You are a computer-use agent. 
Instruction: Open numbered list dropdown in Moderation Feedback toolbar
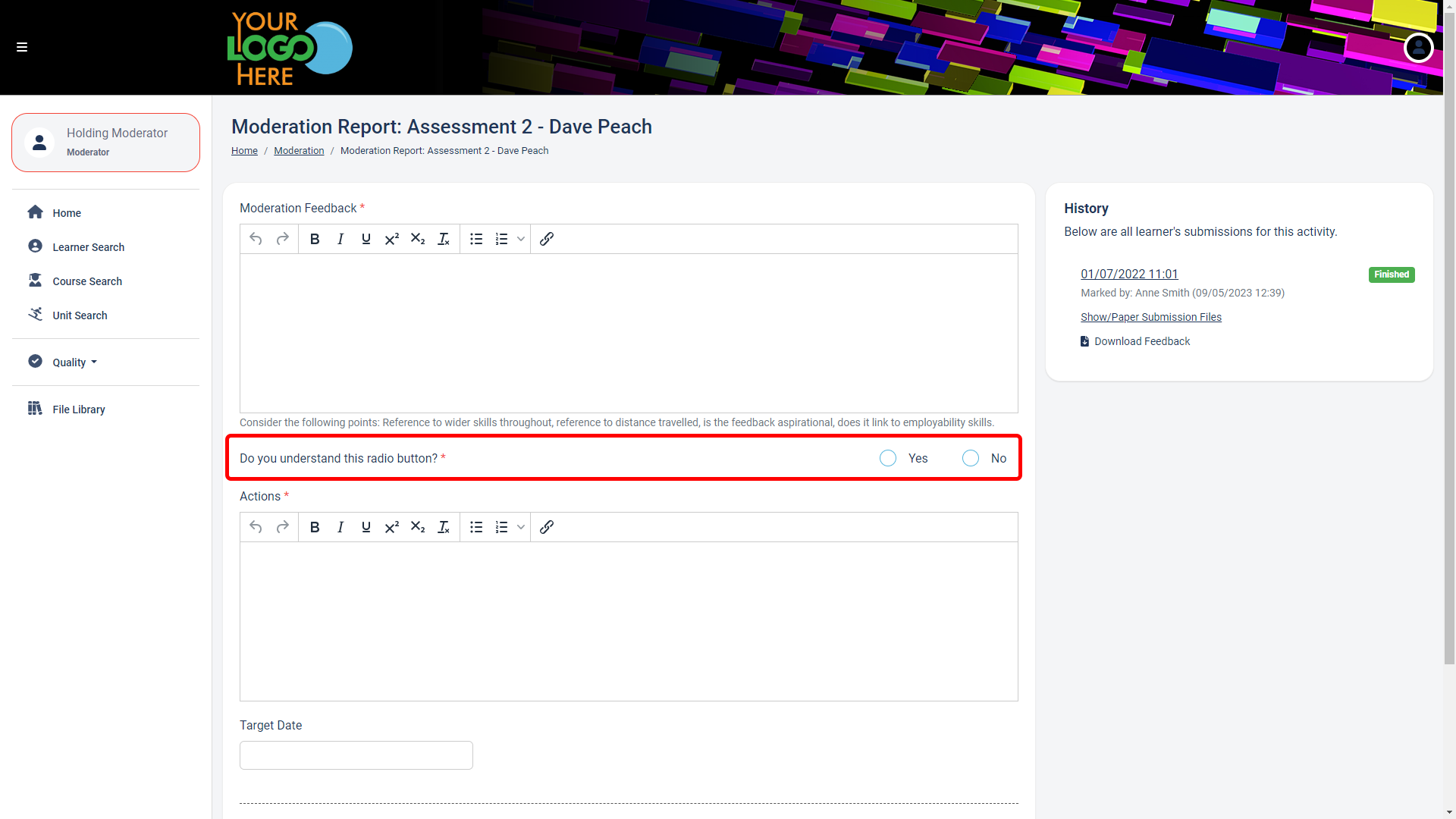click(x=521, y=239)
